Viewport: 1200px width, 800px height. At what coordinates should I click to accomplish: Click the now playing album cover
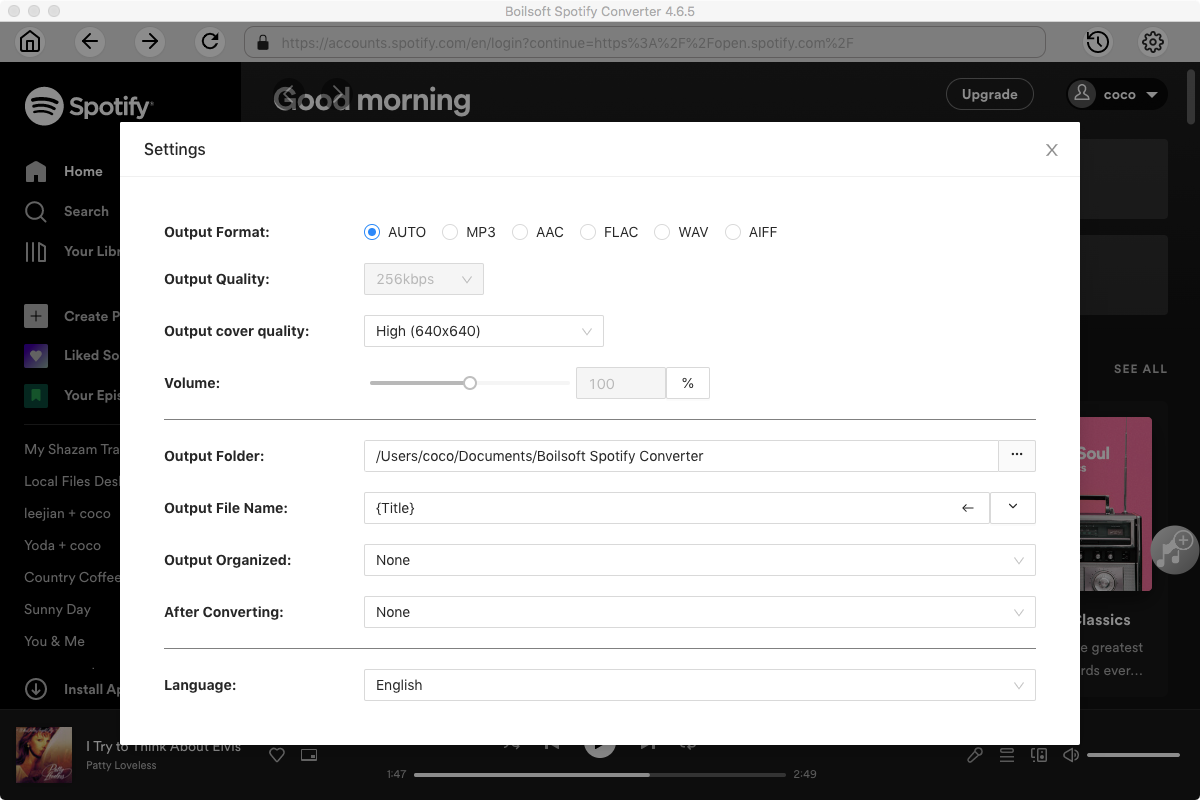[44, 755]
